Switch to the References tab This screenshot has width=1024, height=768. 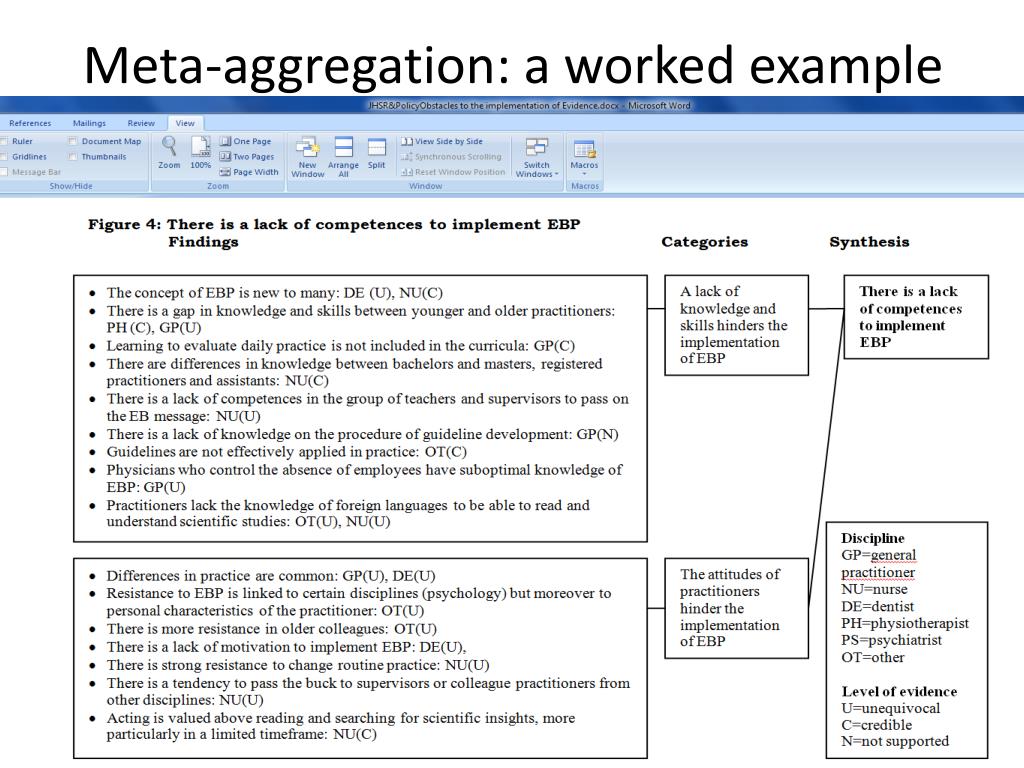point(30,123)
